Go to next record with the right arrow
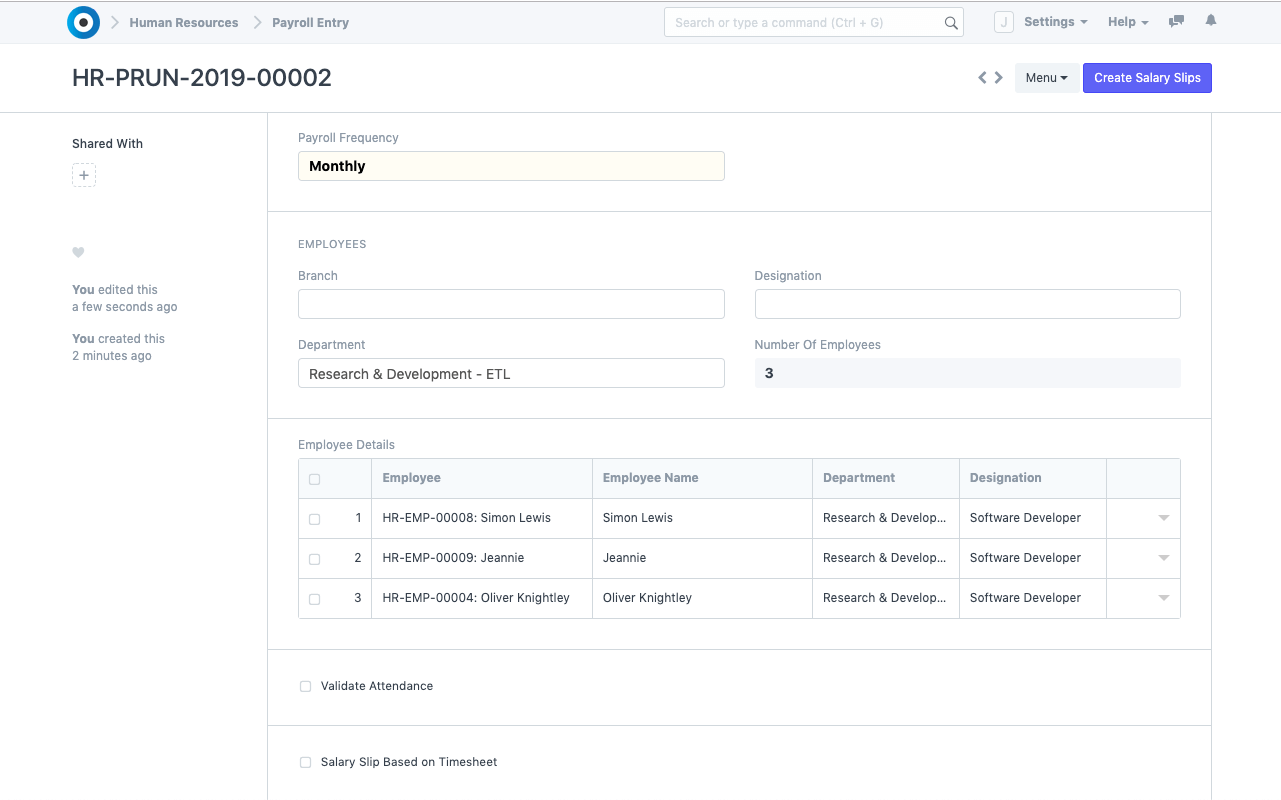 (998, 77)
